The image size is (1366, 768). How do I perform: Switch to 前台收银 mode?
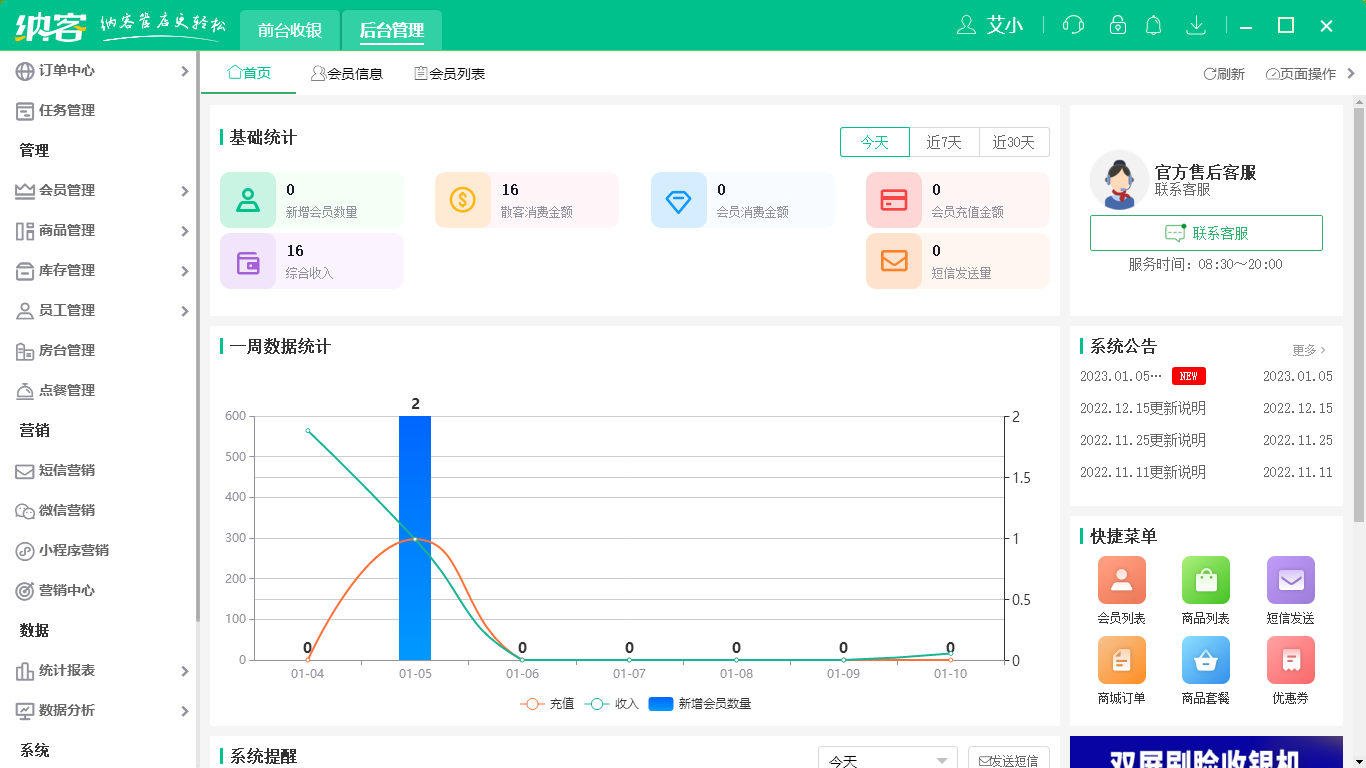coord(288,30)
